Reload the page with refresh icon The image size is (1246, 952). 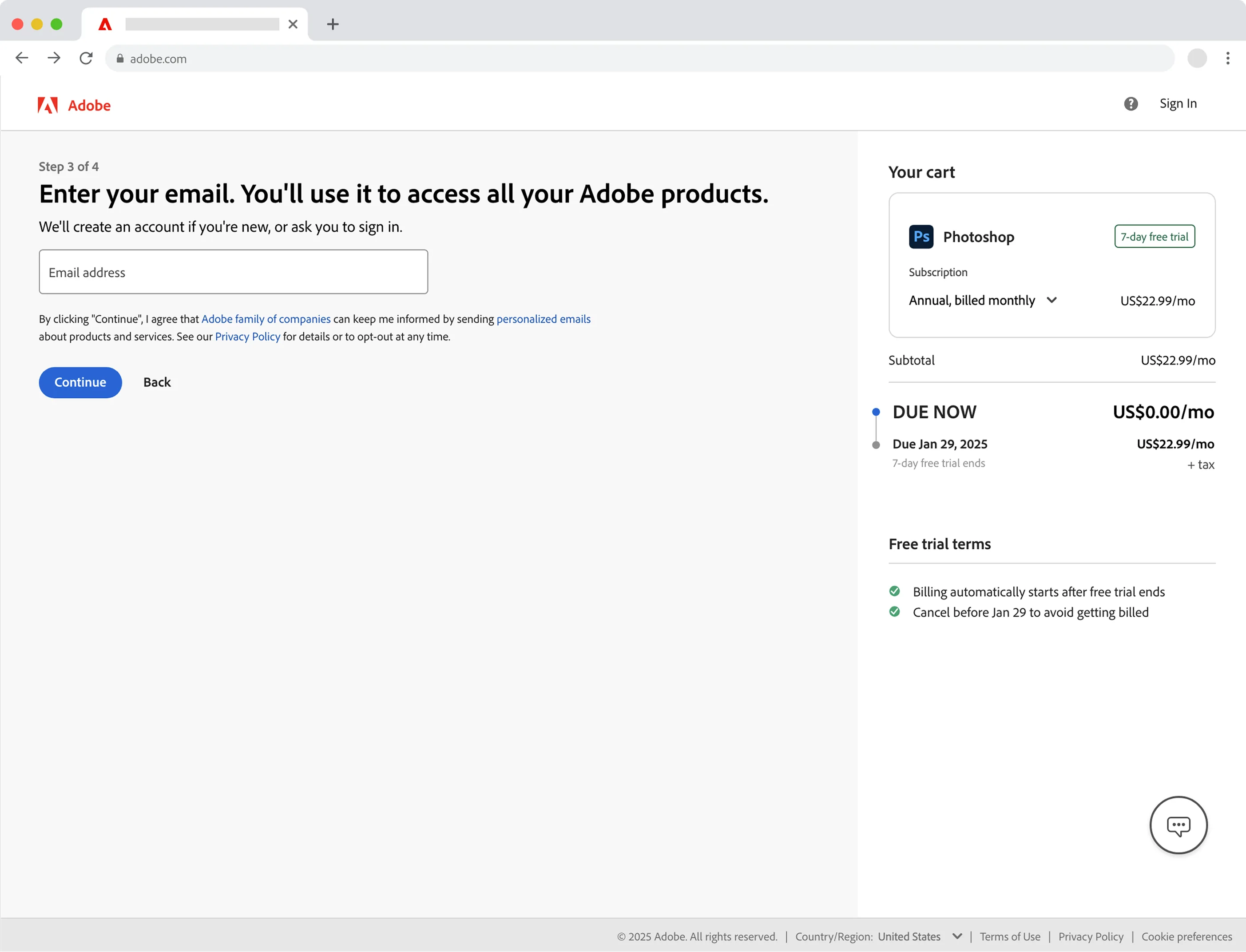pos(86,58)
